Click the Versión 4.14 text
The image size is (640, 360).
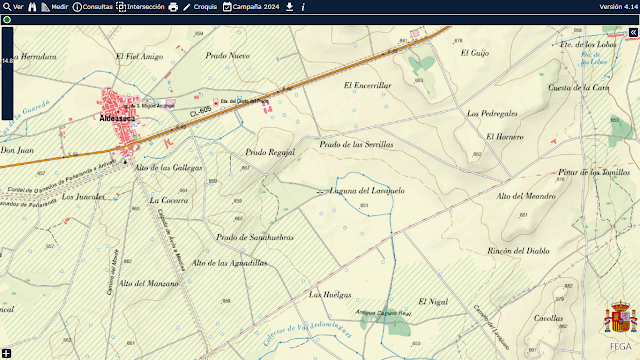(618, 7)
